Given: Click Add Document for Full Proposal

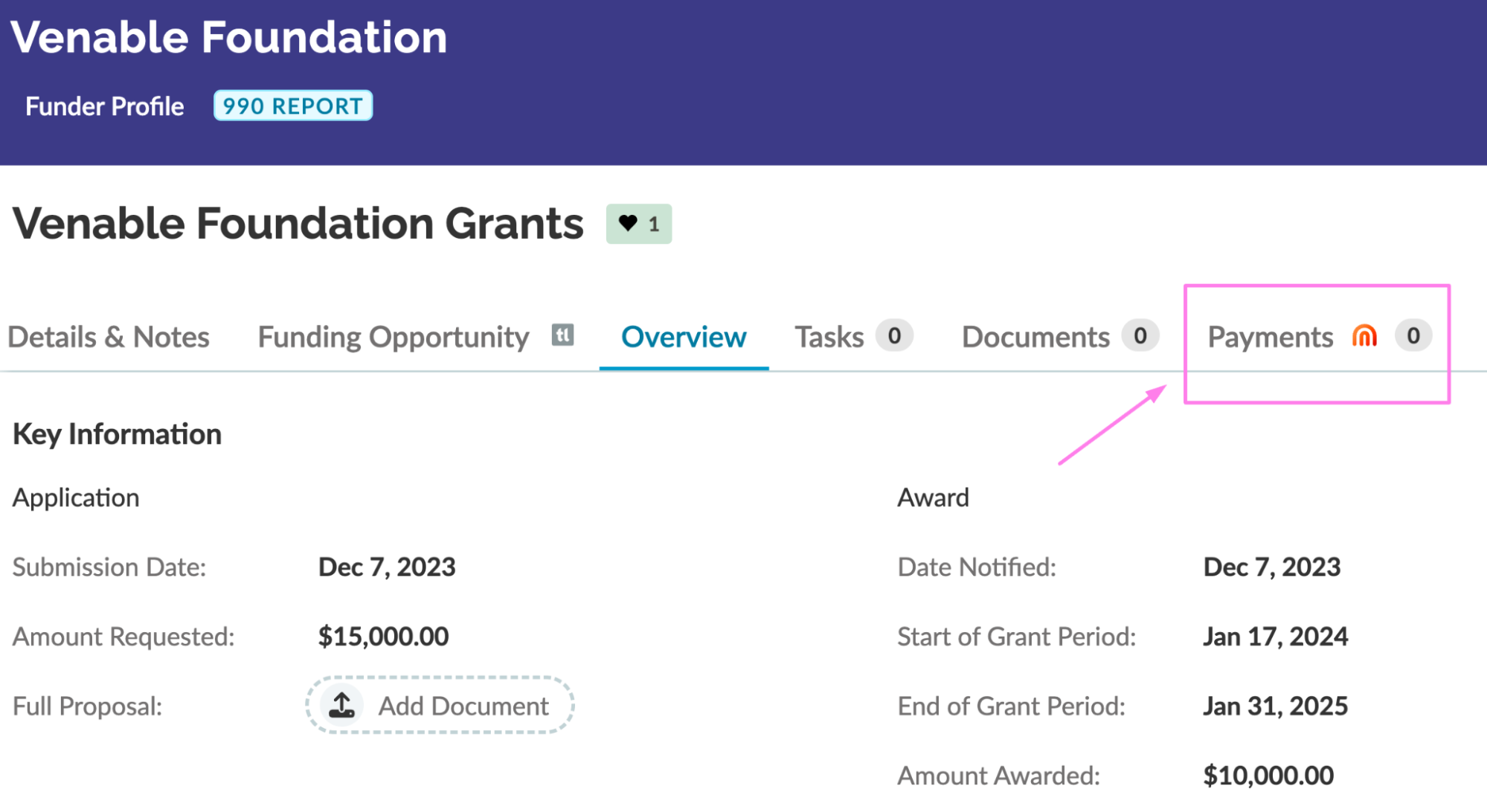Looking at the screenshot, I should [x=462, y=706].
